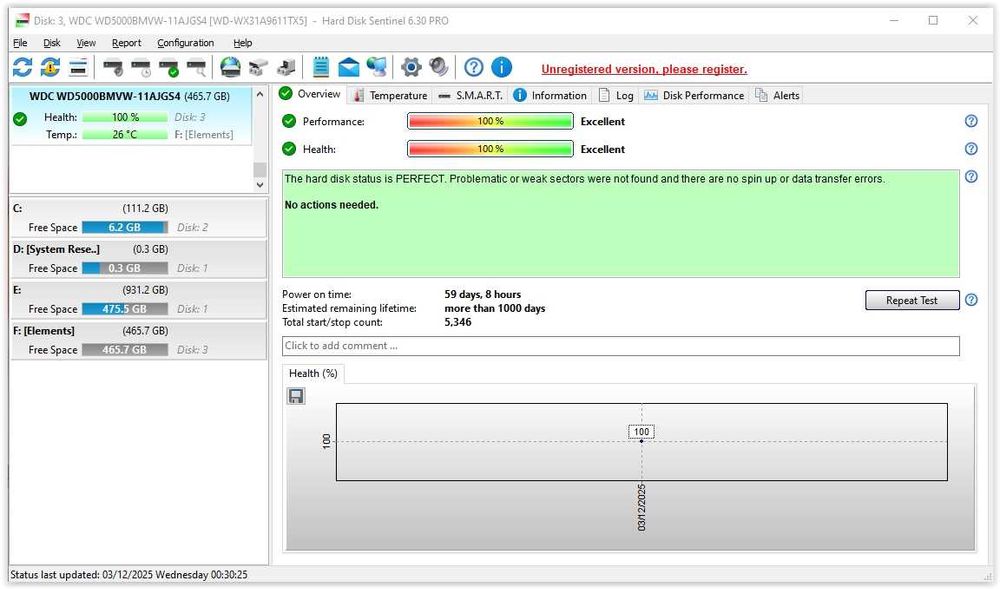Switch to the Overview tab
Screen dimensions: 1000x589
(x=311, y=94)
